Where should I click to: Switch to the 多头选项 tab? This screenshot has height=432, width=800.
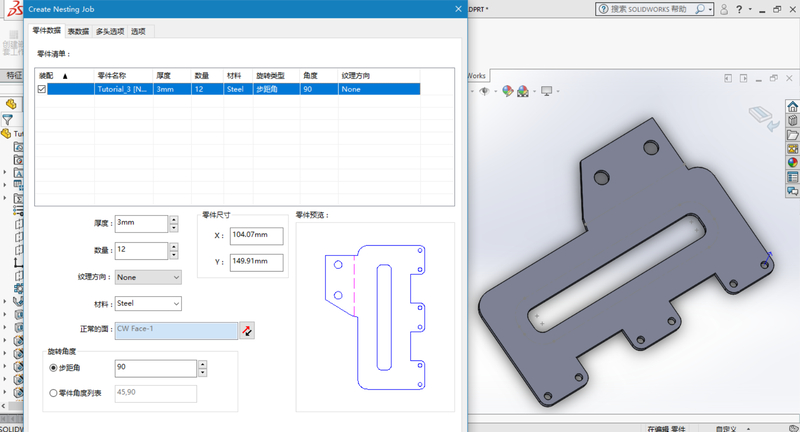110,31
